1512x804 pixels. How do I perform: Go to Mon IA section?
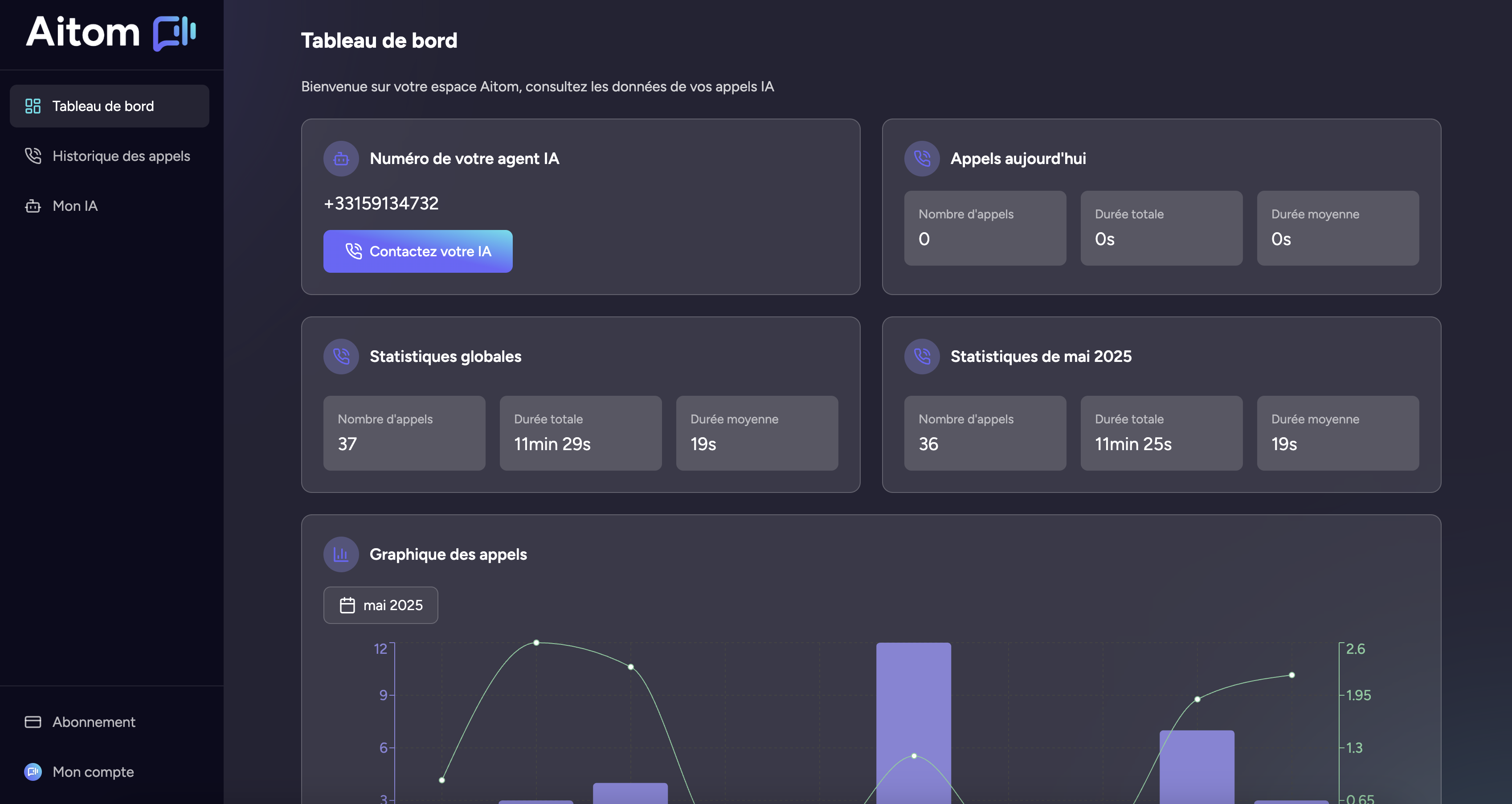(110, 206)
